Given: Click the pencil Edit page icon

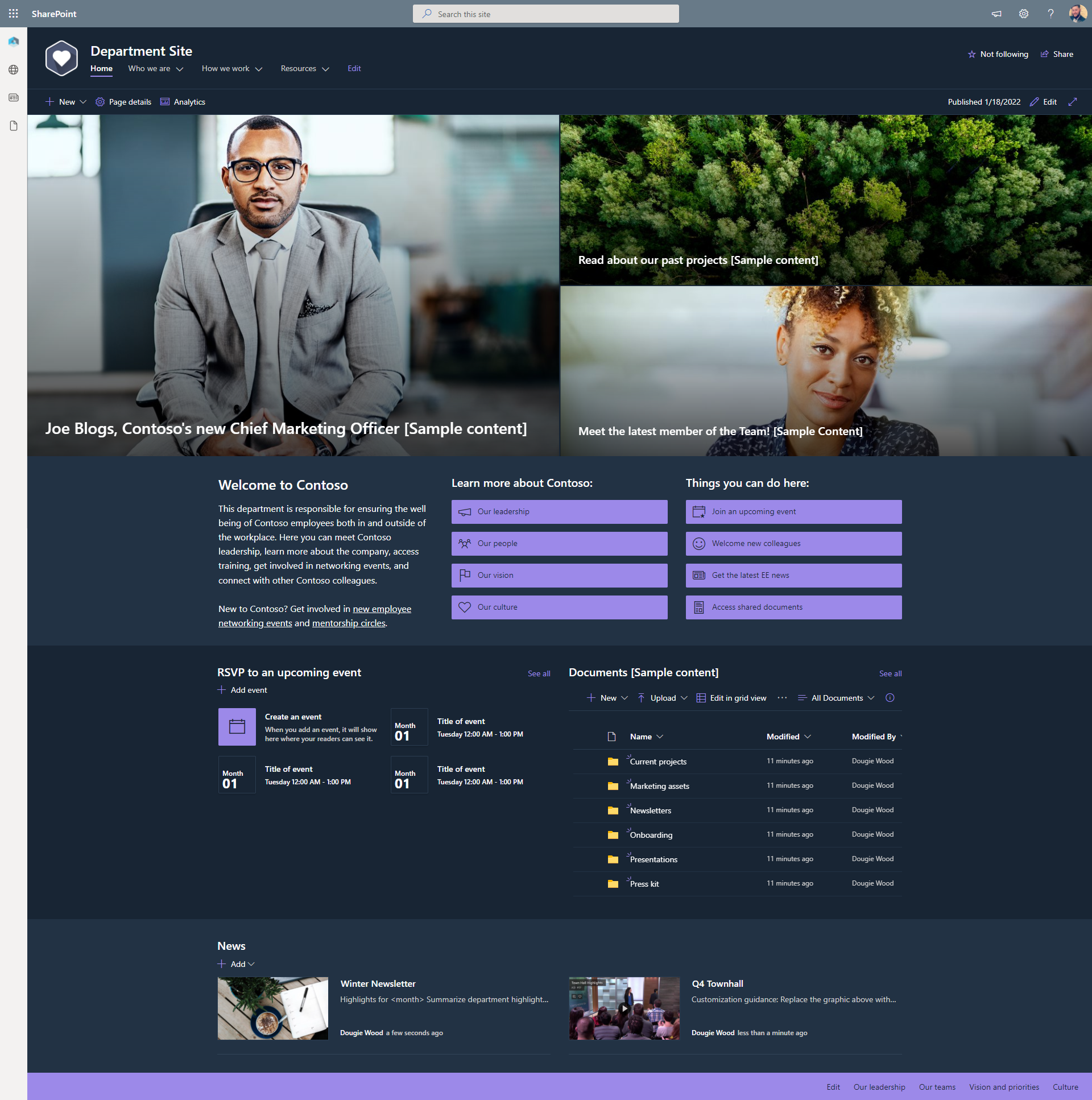Looking at the screenshot, I should point(1034,102).
